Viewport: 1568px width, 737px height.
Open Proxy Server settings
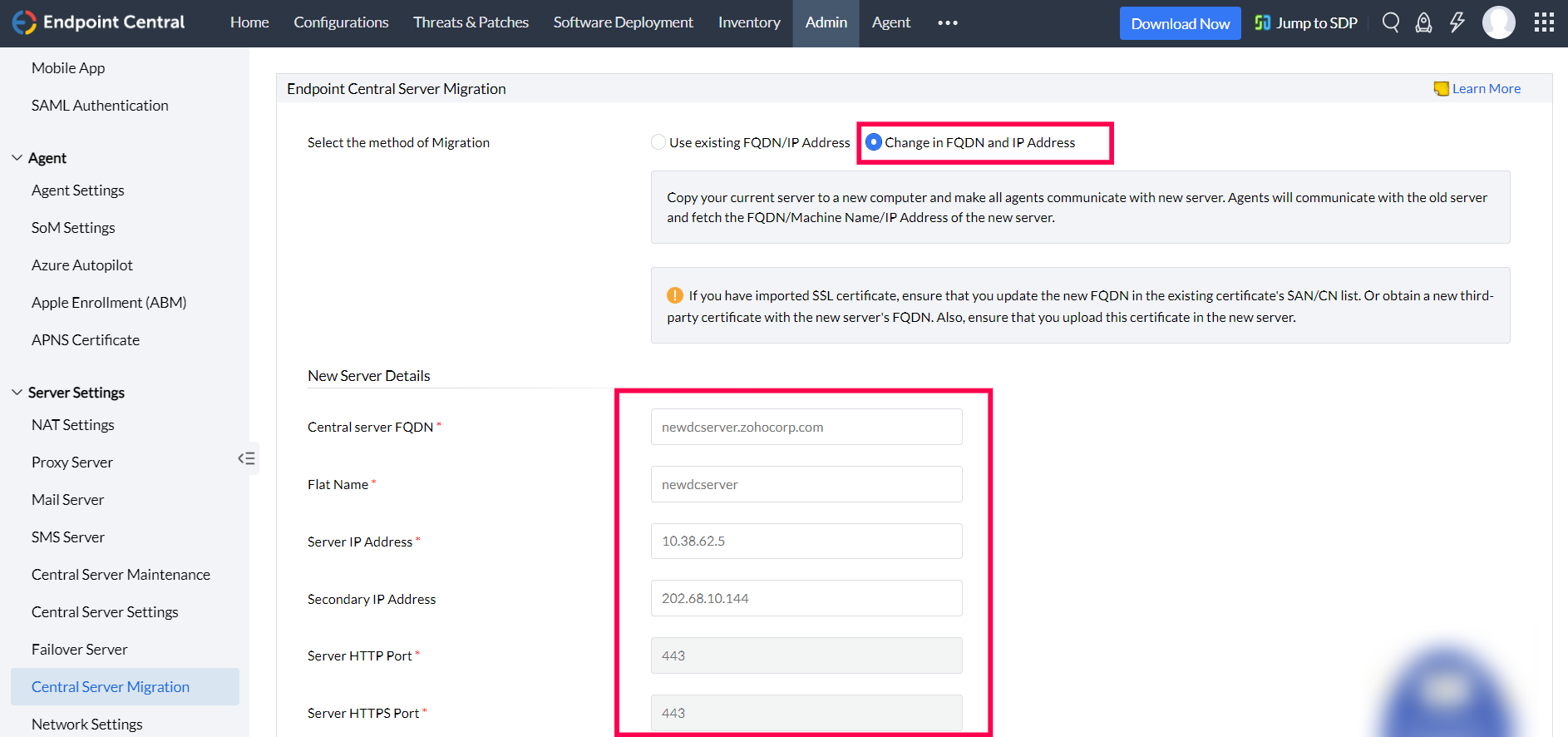click(x=71, y=462)
